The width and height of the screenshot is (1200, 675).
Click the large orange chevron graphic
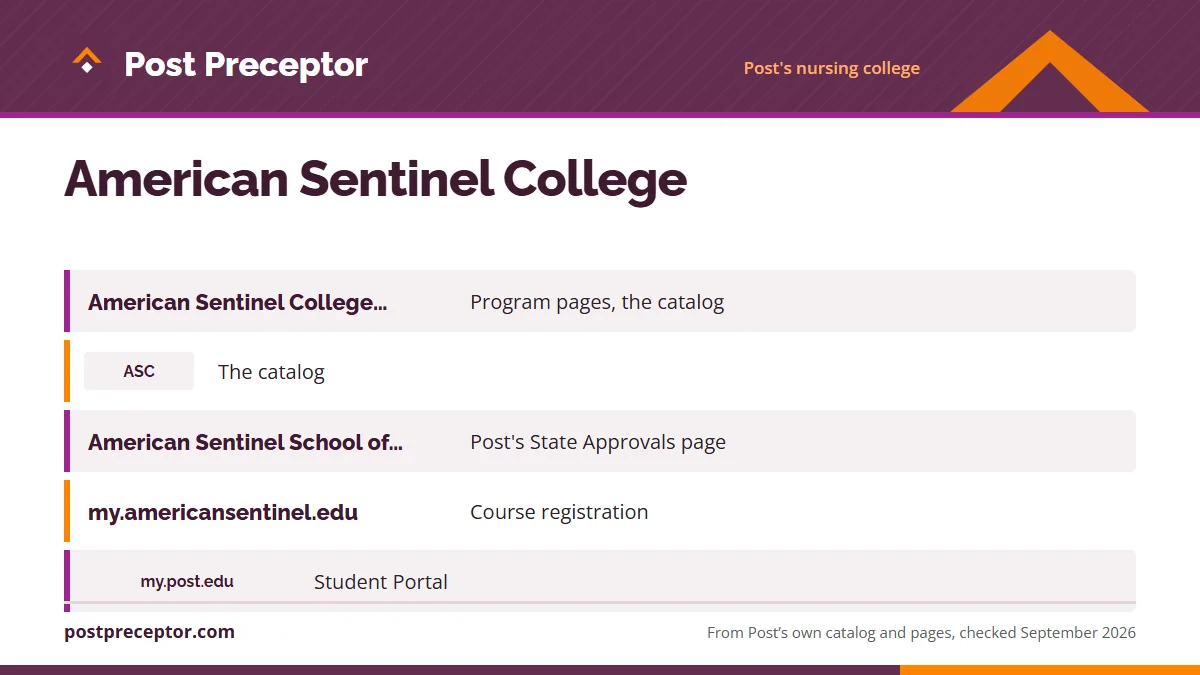click(x=1049, y=72)
